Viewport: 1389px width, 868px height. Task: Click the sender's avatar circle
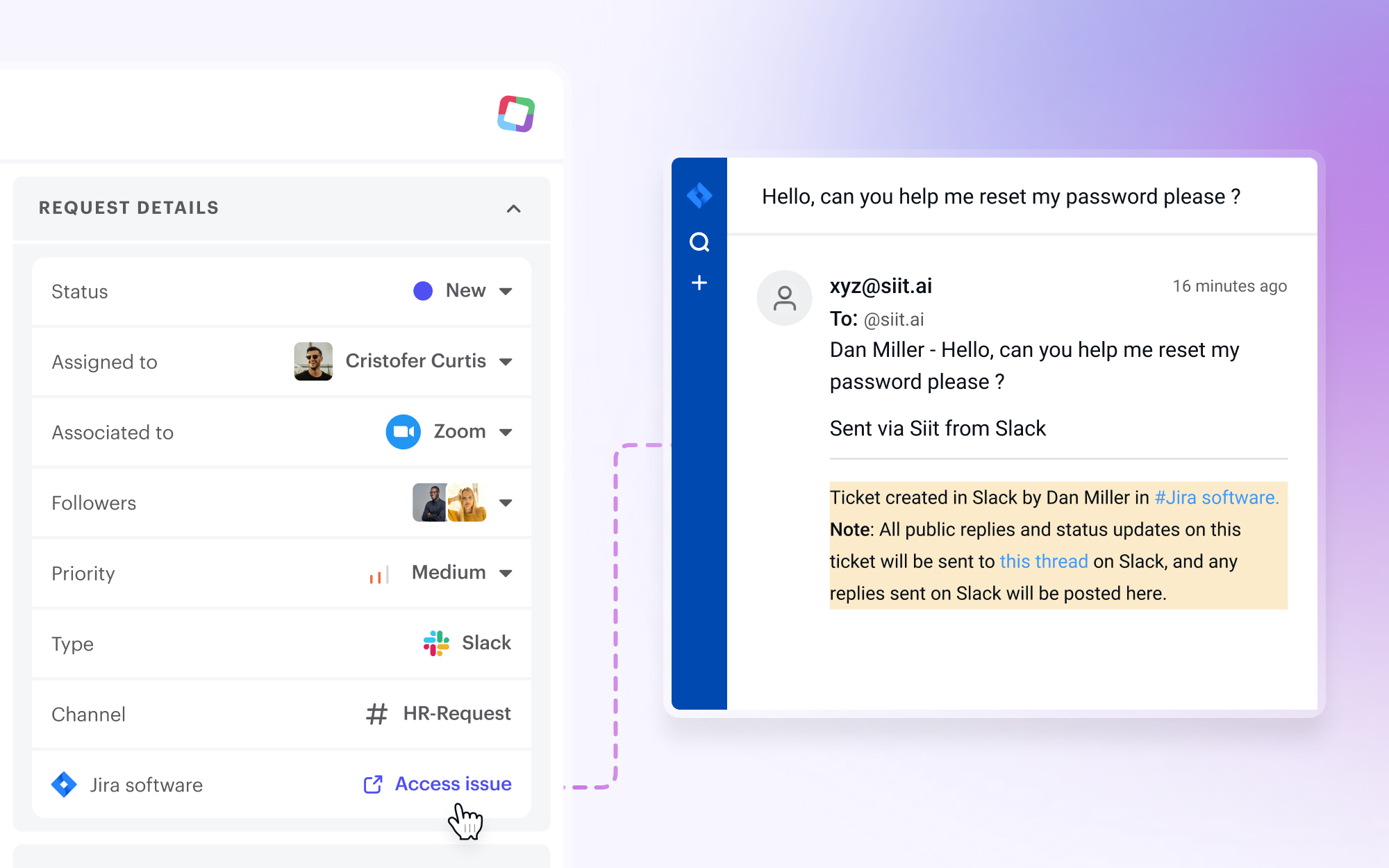click(x=785, y=297)
